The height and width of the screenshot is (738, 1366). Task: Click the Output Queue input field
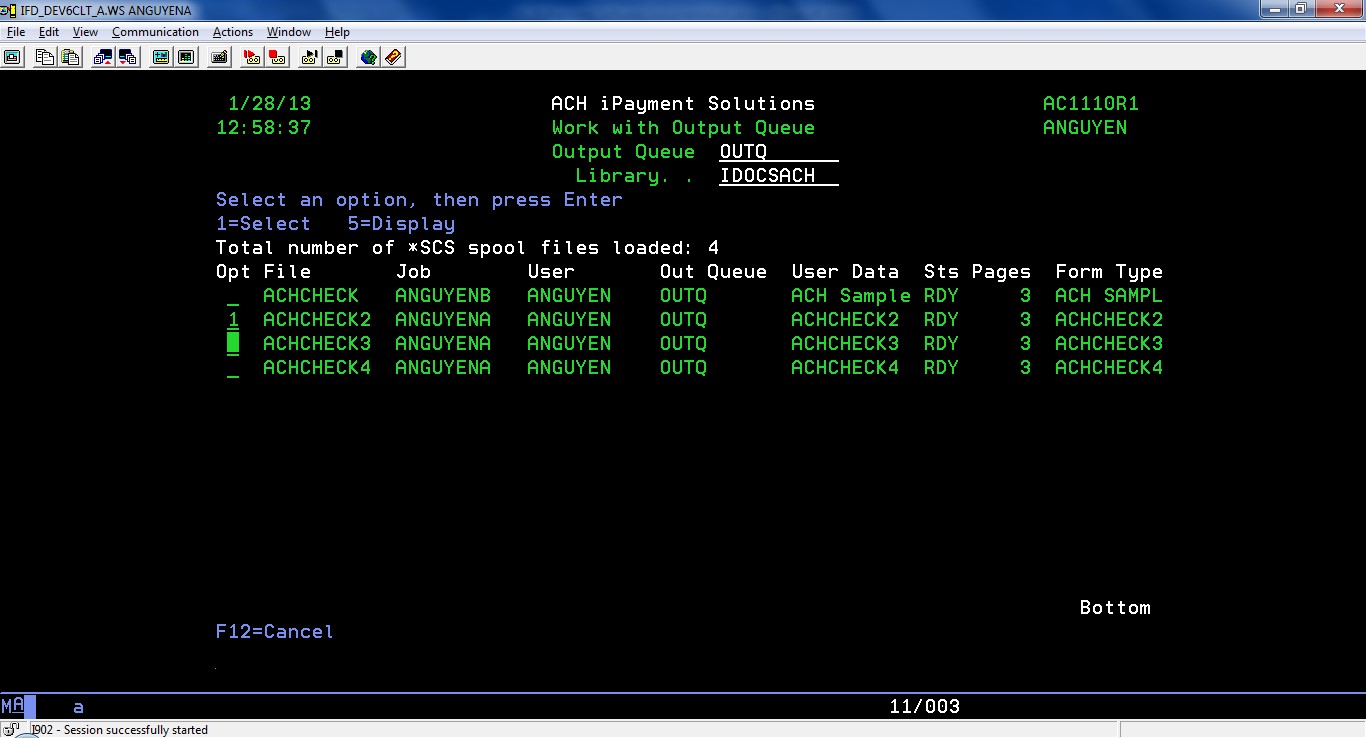click(x=778, y=152)
